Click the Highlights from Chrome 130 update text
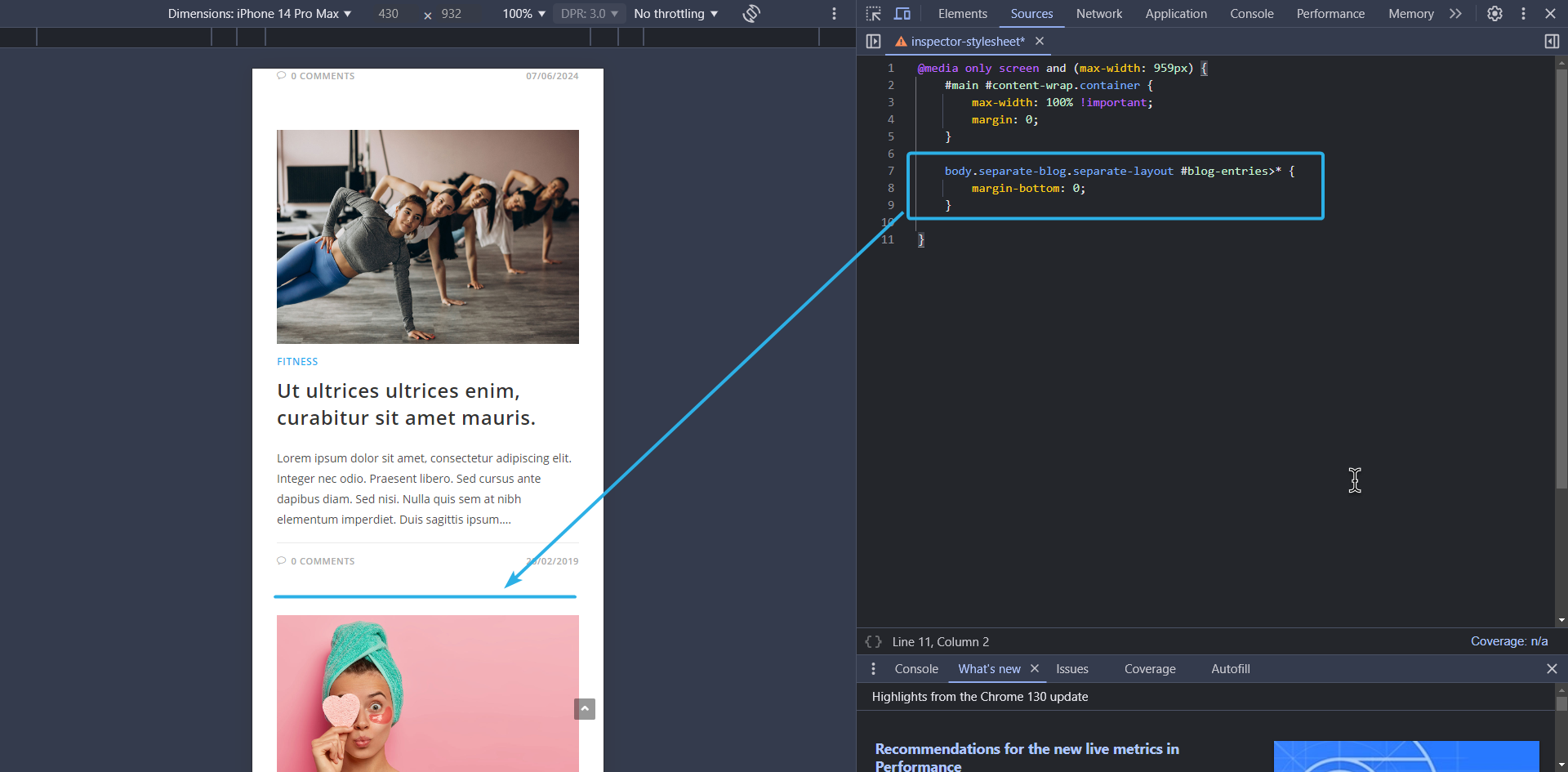This screenshot has width=1568, height=772. (980, 697)
